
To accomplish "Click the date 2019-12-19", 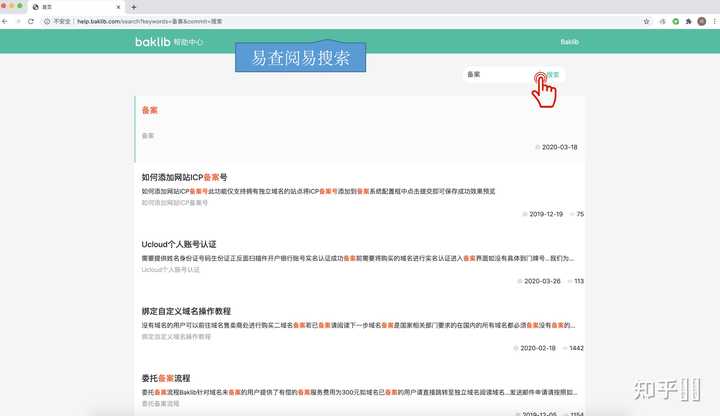I will (x=546, y=214).
